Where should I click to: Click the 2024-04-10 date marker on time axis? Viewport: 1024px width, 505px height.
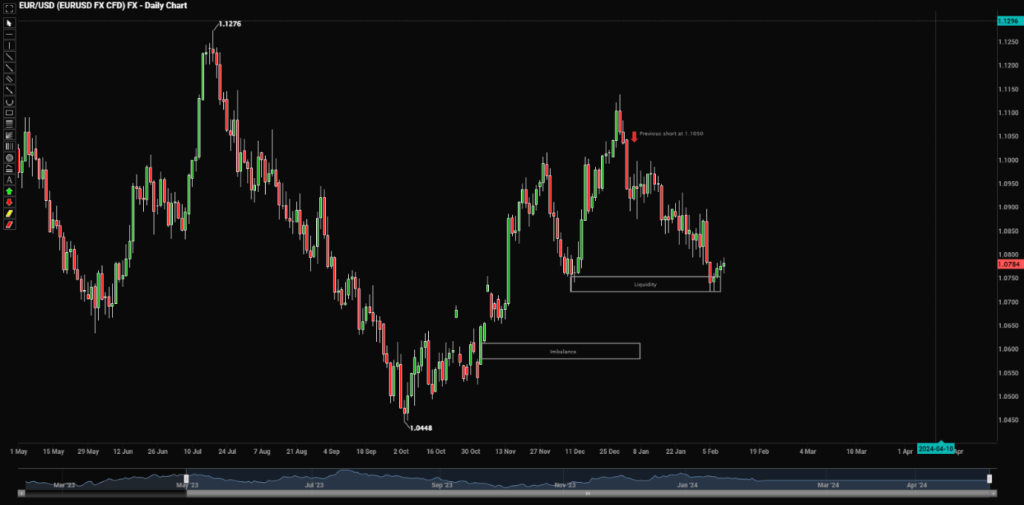936,448
